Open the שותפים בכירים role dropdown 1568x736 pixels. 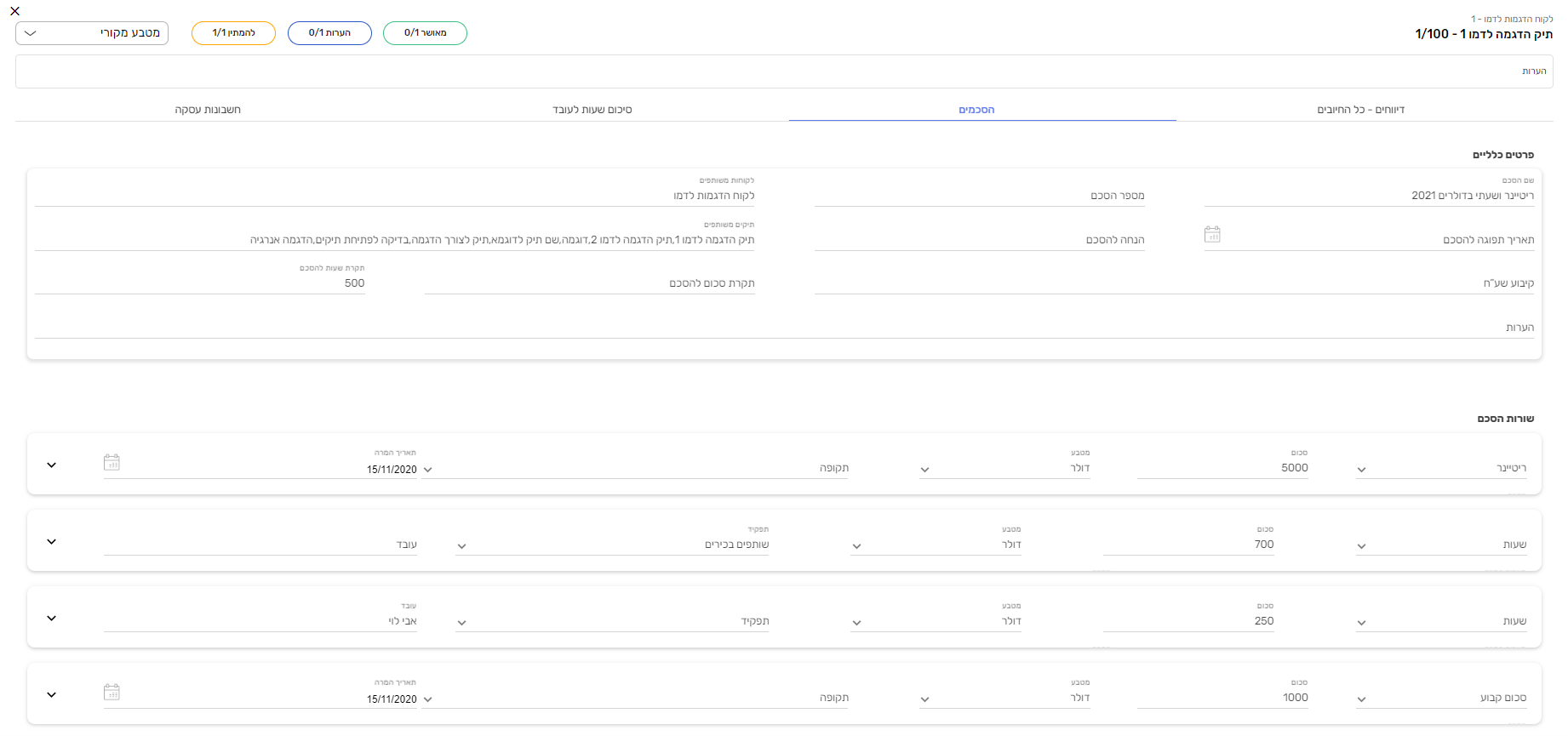461,546
